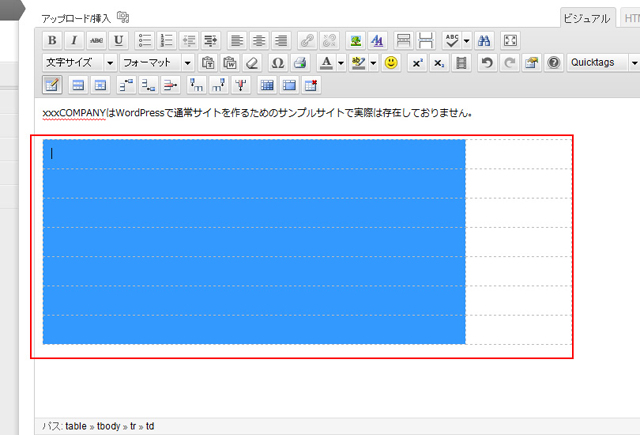Image resolution: width=640 pixels, height=435 pixels.
Task: Open the background color picker arrow
Action: point(373,63)
